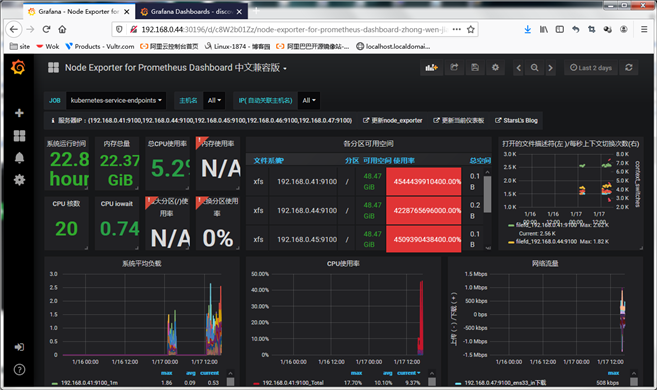Open the localhost.localdomain bookmark
Screen dimensions: 657x390
[393, 46]
